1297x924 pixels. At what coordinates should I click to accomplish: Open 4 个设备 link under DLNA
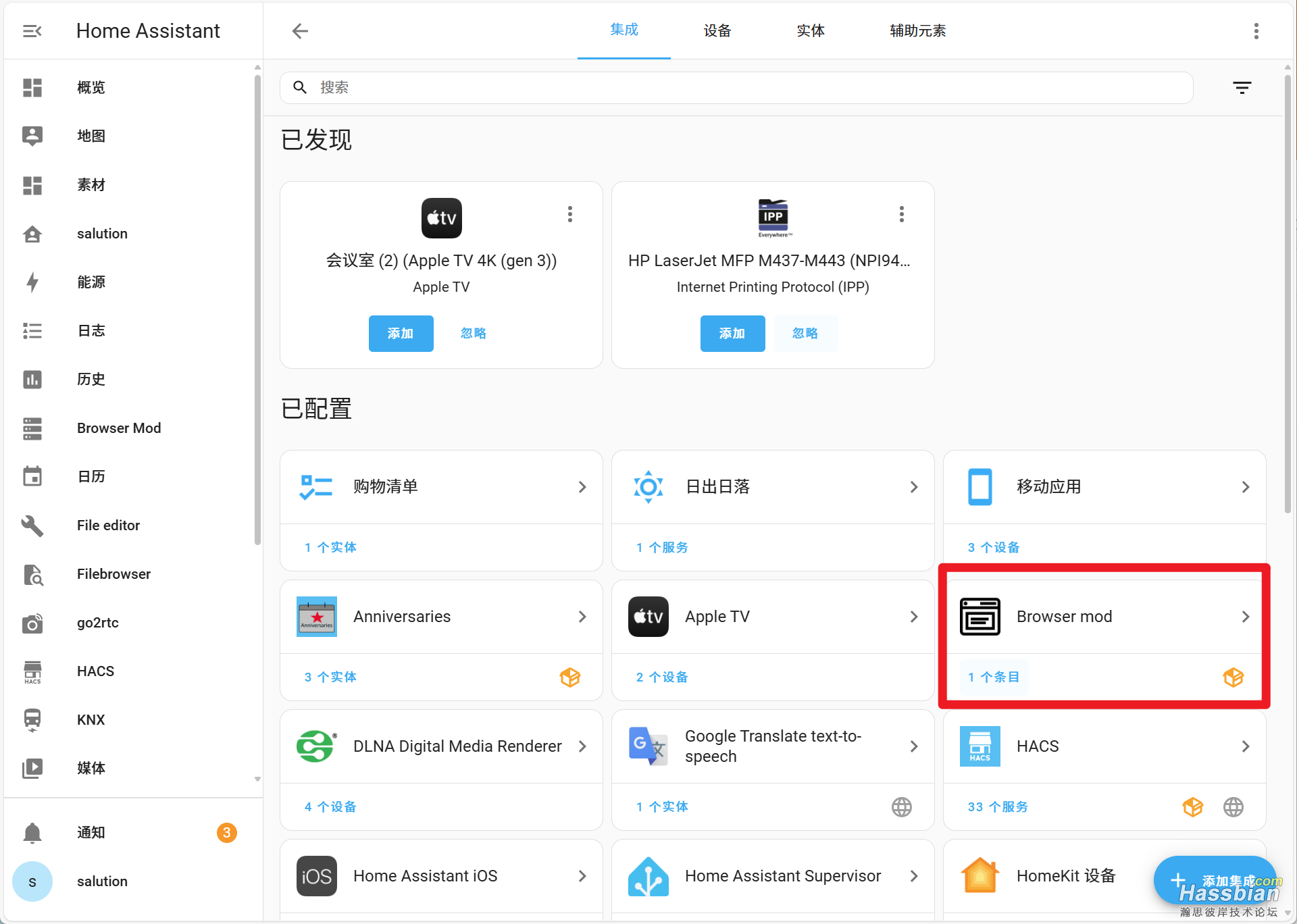coord(330,807)
